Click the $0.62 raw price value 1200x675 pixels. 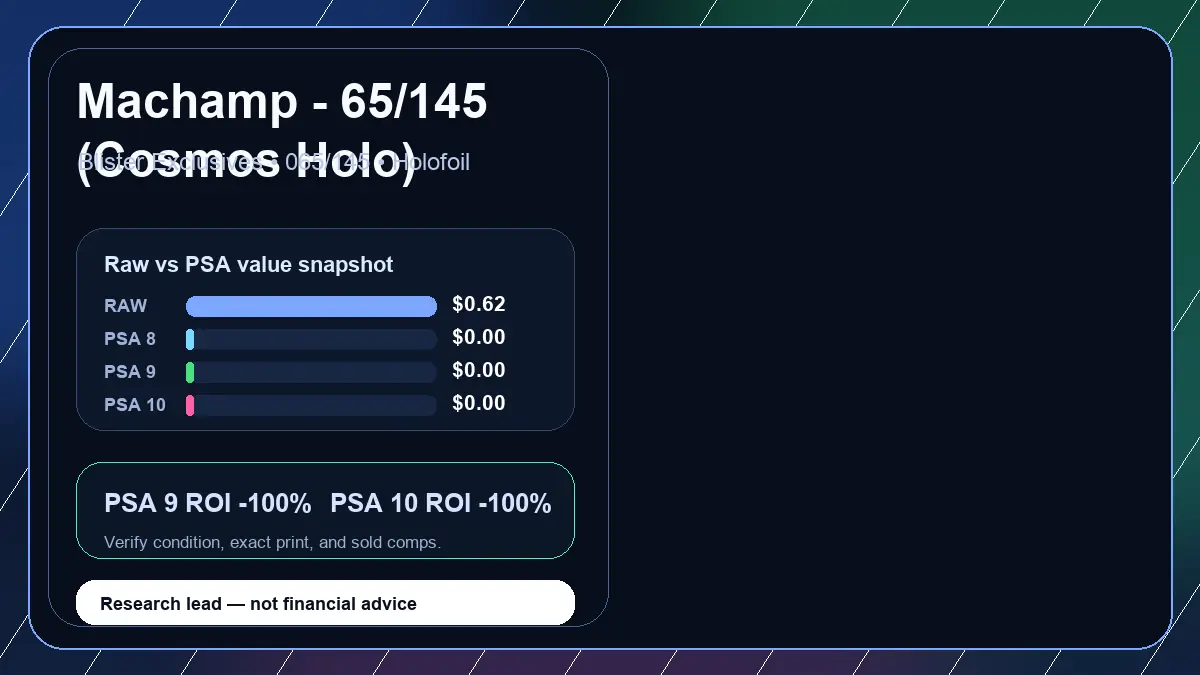pyautogui.click(x=479, y=304)
